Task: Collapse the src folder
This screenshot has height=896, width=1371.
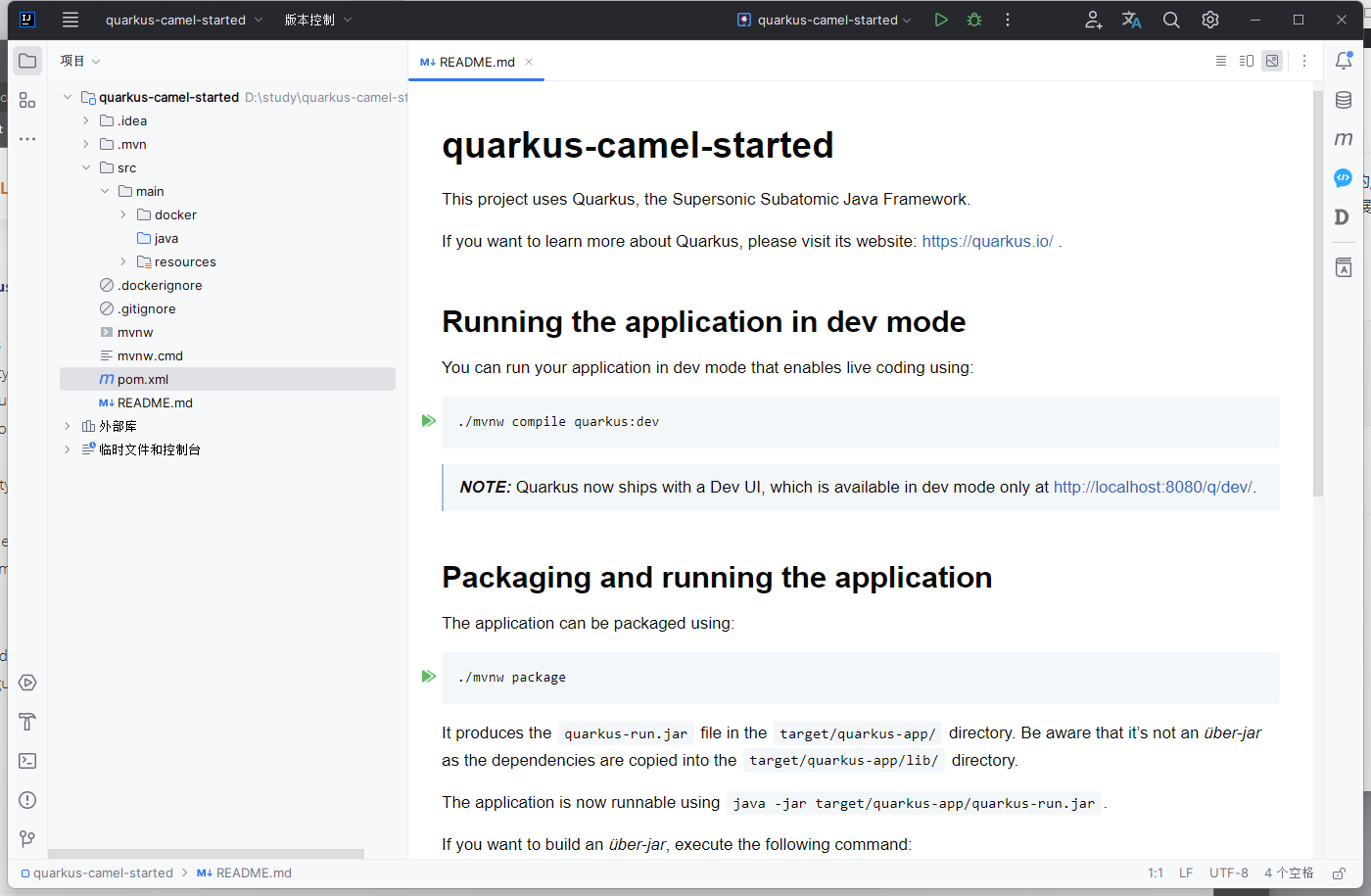Action: pyautogui.click(x=86, y=167)
